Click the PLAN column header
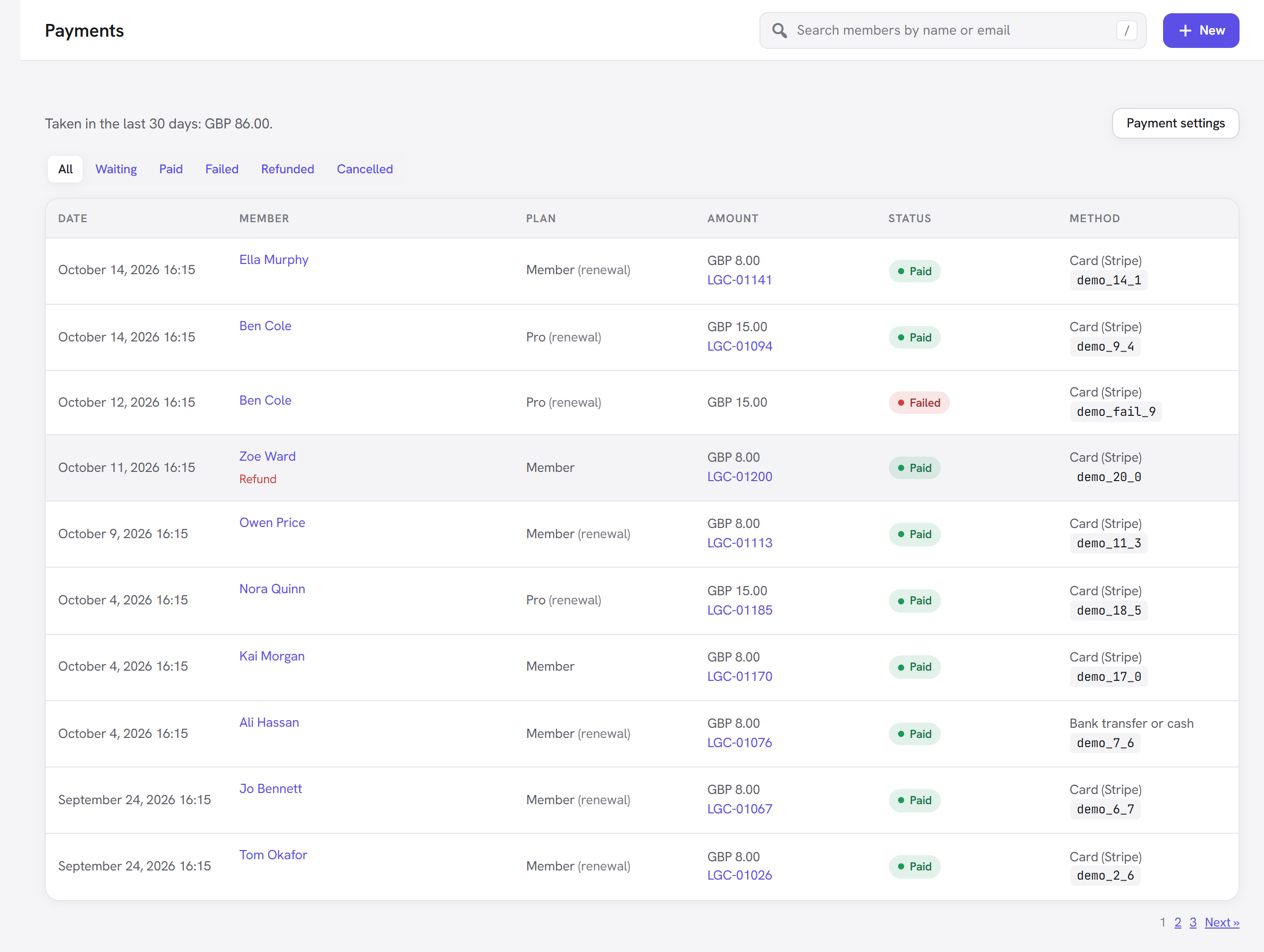The height and width of the screenshot is (952, 1264). pyautogui.click(x=541, y=218)
